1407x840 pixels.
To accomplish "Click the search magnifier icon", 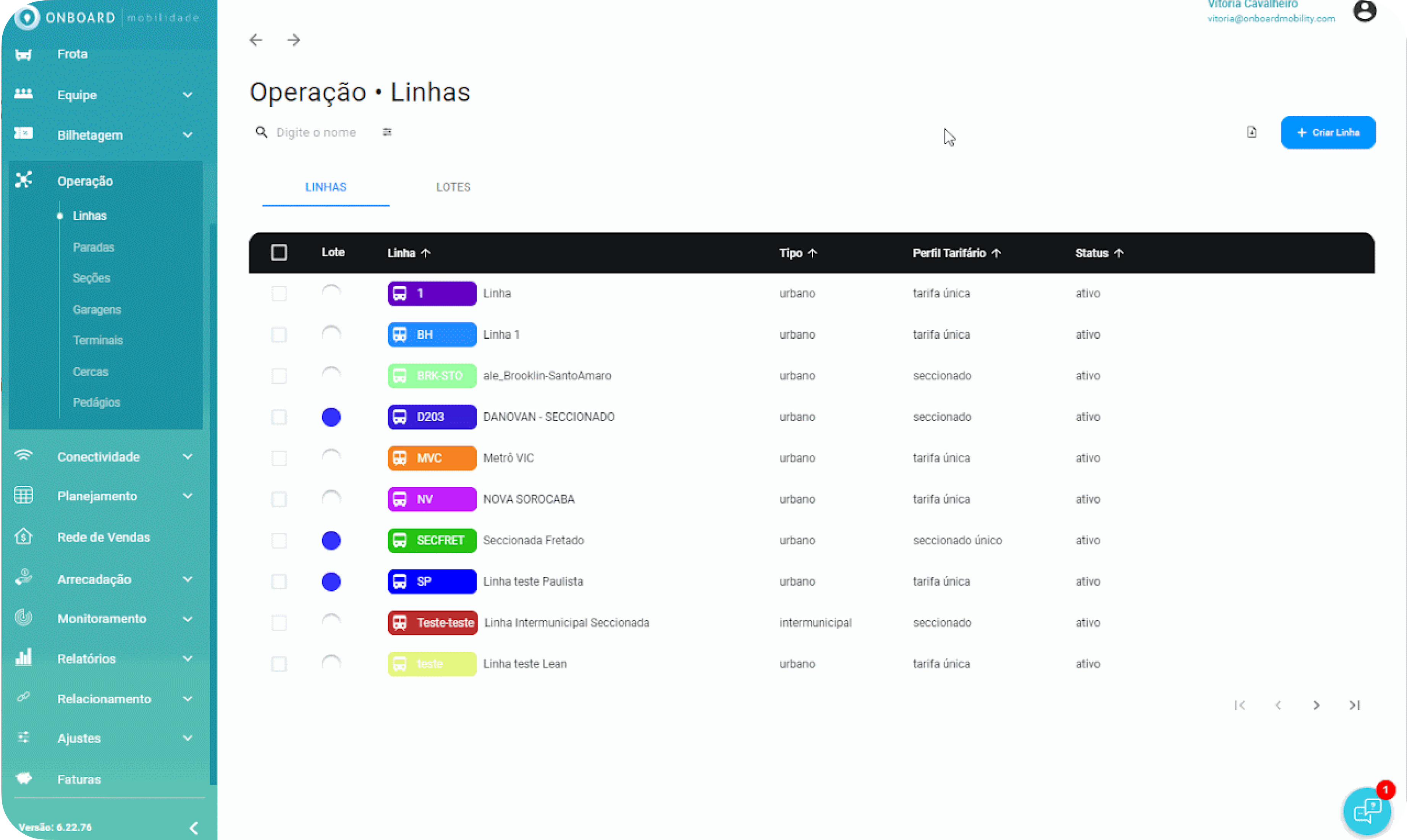I will pyautogui.click(x=261, y=132).
